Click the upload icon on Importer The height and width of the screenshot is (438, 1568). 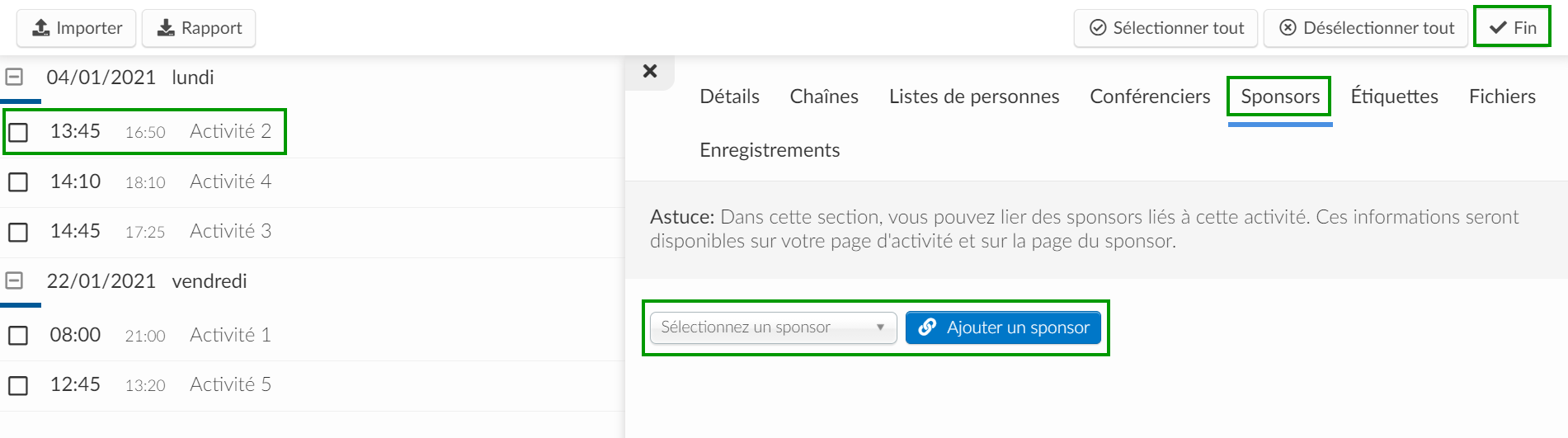click(x=40, y=28)
